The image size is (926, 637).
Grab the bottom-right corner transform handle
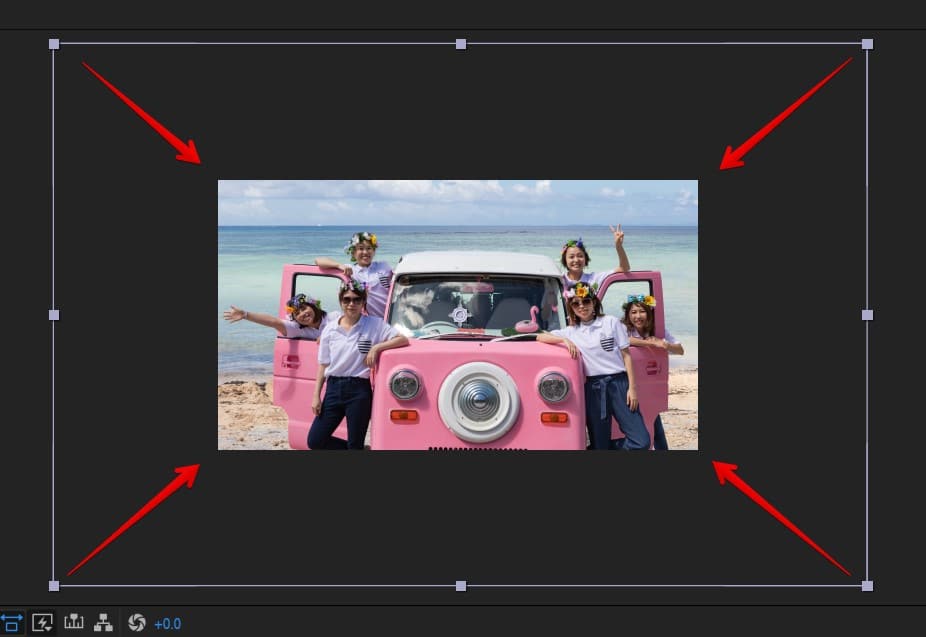(867, 585)
